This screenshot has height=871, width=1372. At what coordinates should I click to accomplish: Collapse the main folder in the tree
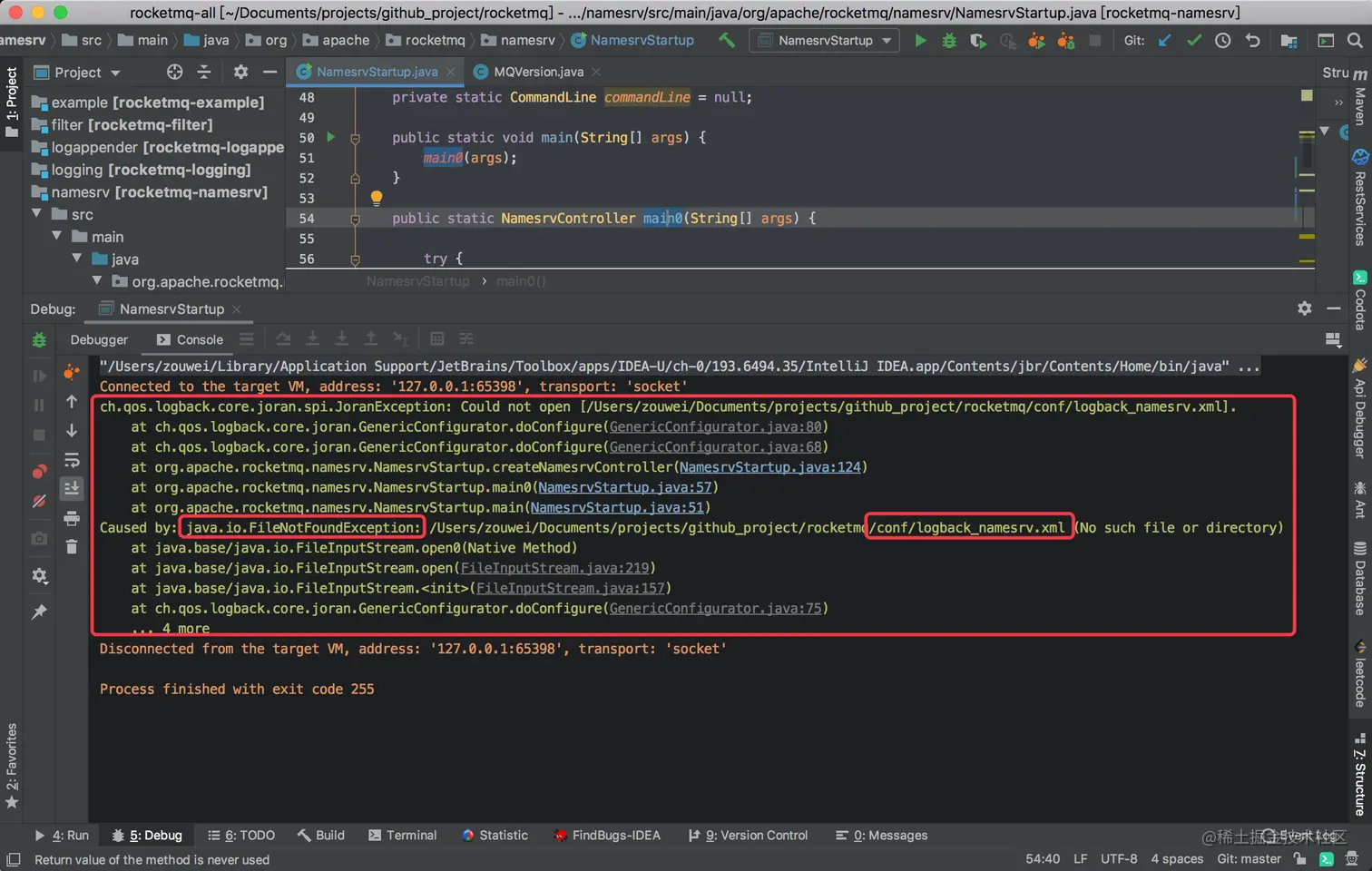[x=57, y=236]
